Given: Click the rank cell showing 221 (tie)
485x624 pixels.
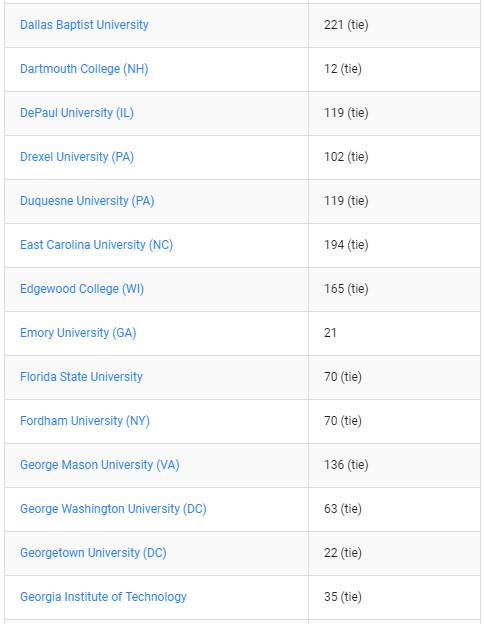Looking at the screenshot, I should (x=394, y=25).
